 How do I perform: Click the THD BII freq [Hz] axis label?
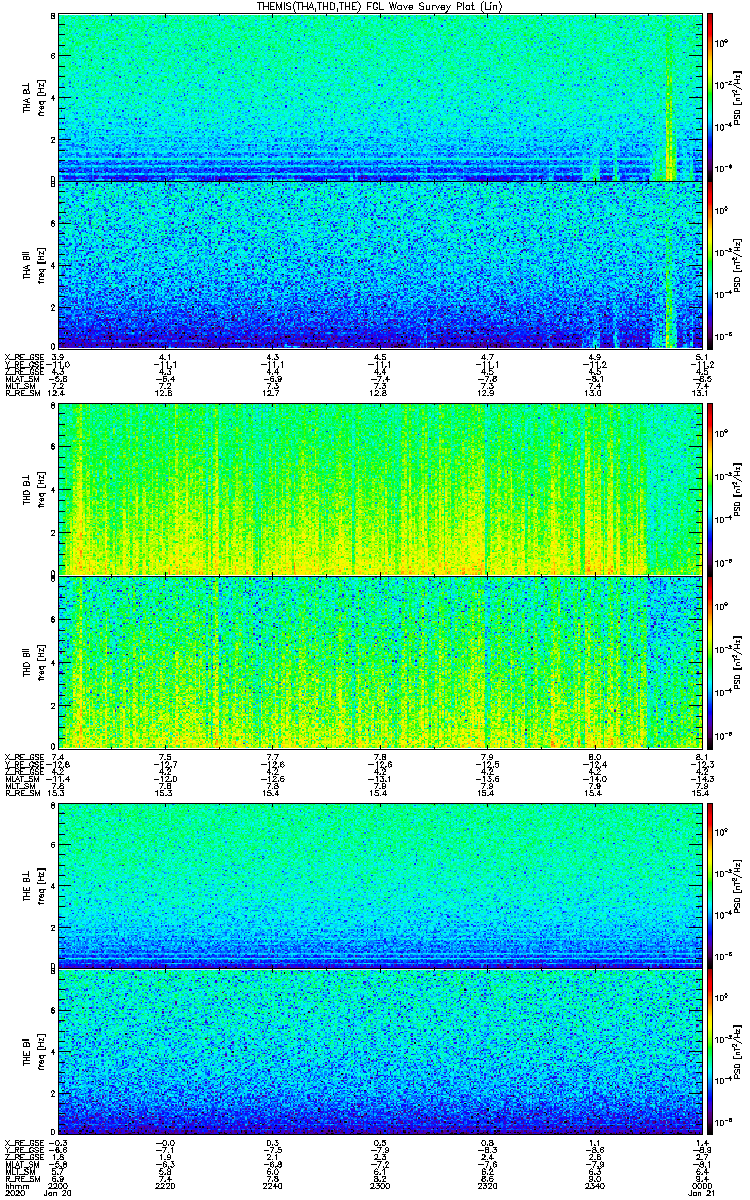(40, 662)
